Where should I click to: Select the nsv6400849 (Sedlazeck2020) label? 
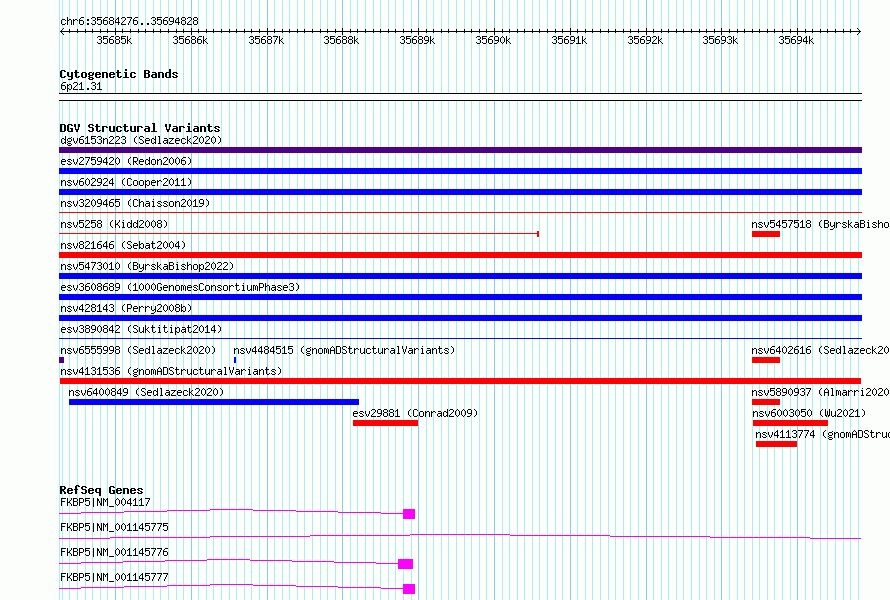coord(146,392)
